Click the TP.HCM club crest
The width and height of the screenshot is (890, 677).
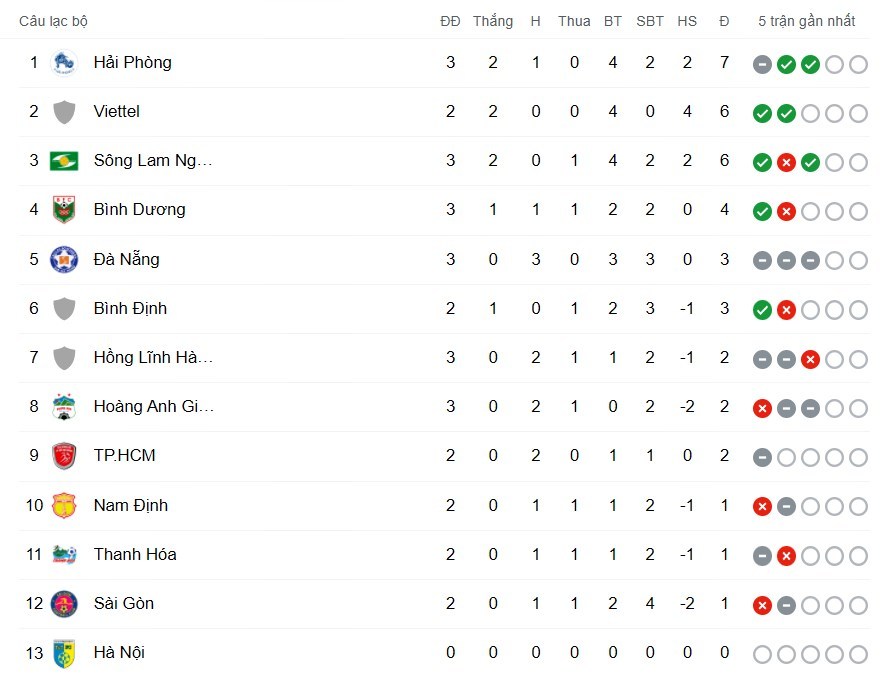[64, 456]
